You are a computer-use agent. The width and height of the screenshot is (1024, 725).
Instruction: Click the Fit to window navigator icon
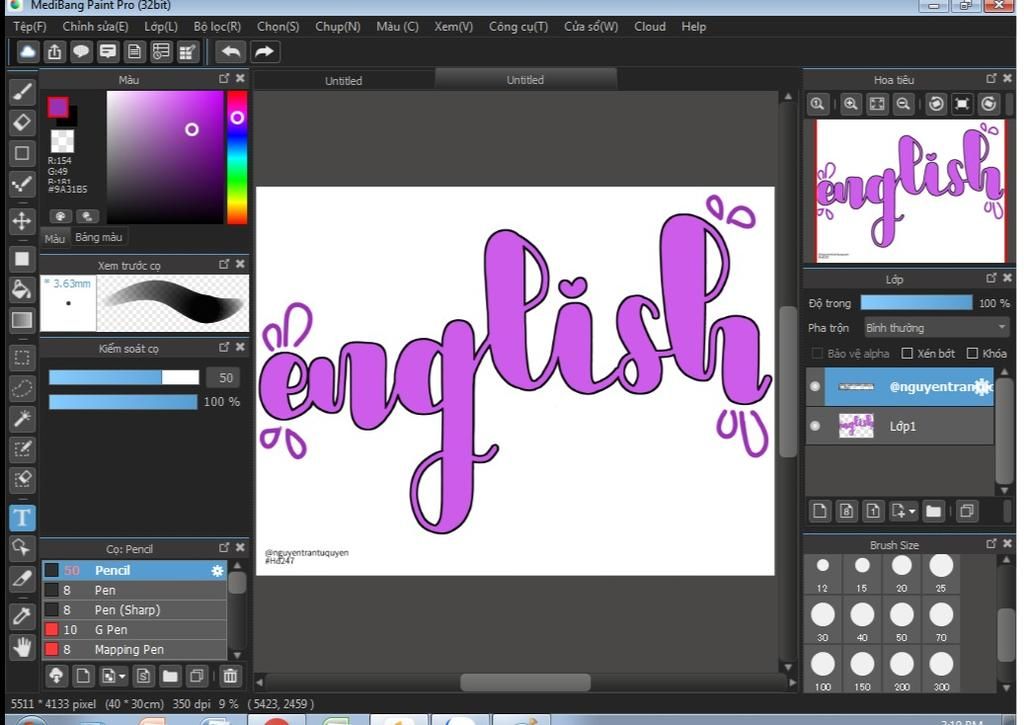click(877, 104)
